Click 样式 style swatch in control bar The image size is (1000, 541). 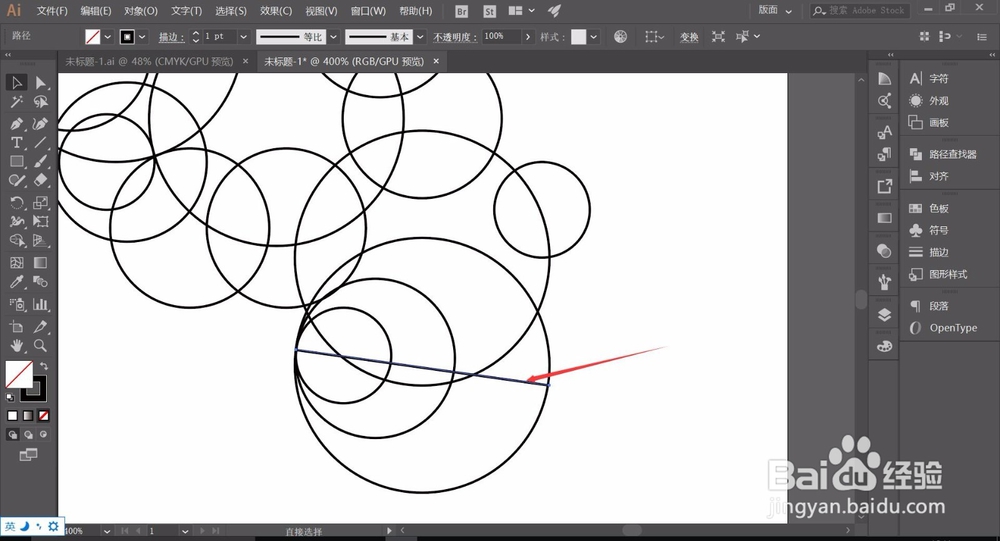point(578,37)
